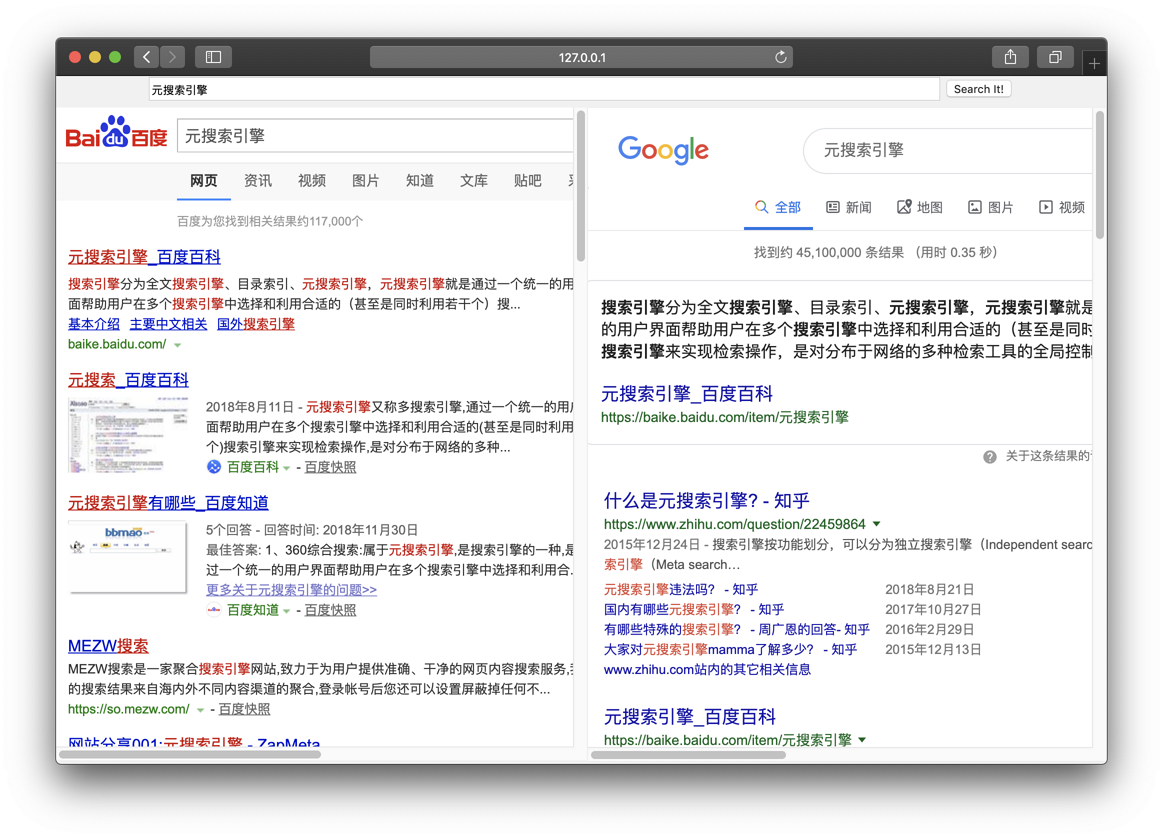
Task: Click the Baidu vertical scrollbar
Action: [581, 185]
